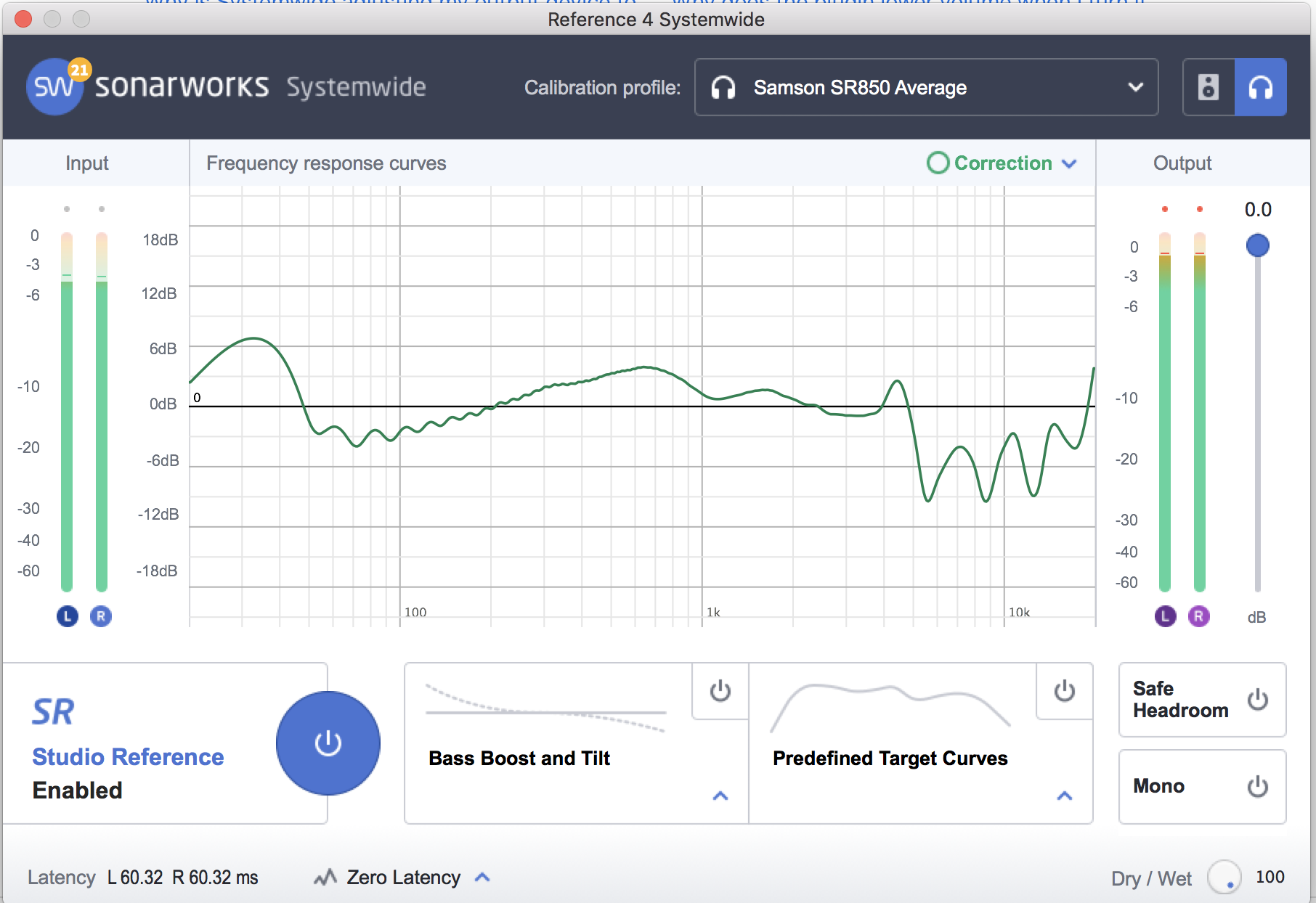Enable Predefined Target Curves power toggle
This screenshot has height=903, width=1316.
[1064, 691]
